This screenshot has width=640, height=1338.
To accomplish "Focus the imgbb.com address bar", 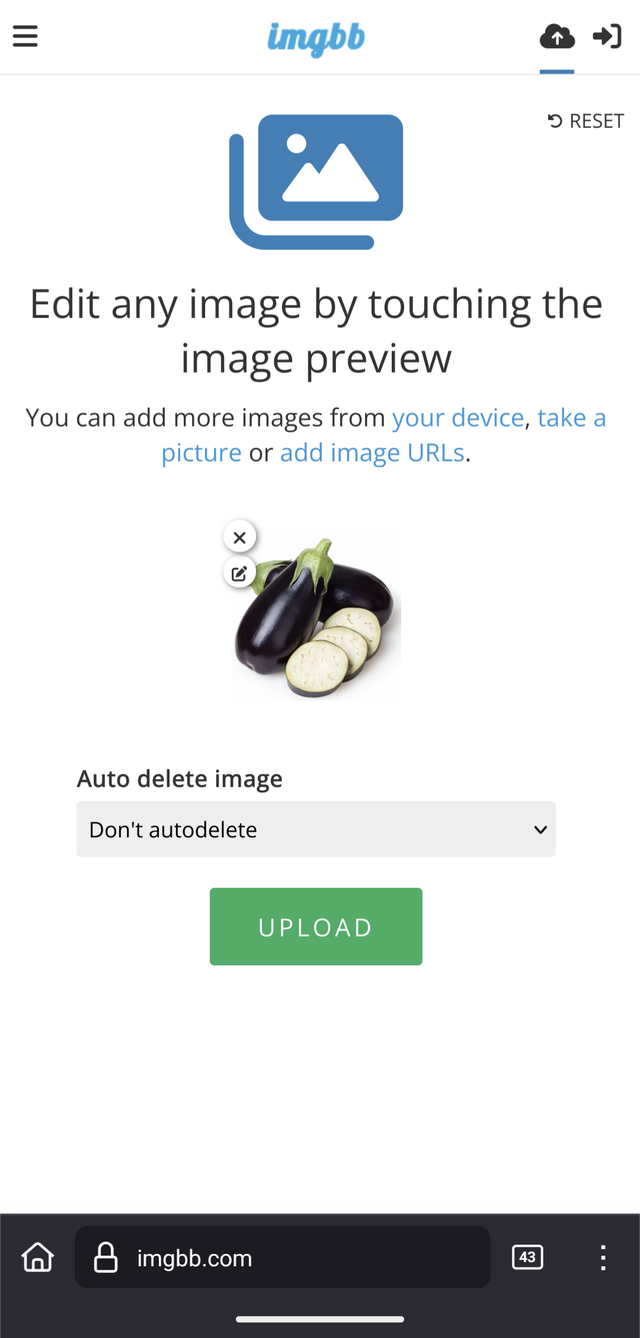I will pyautogui.click(x=283, y=1257).
